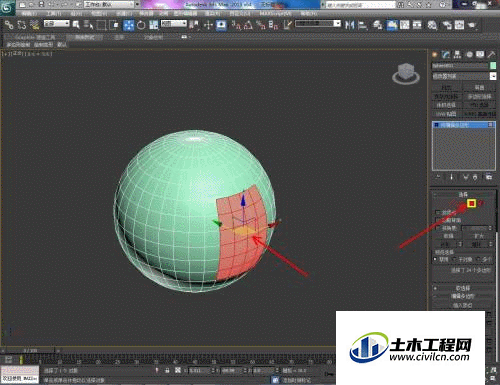Open the reference coordinate system dropdown
This screenshot has width=500, height=385.
pos(174,24)
